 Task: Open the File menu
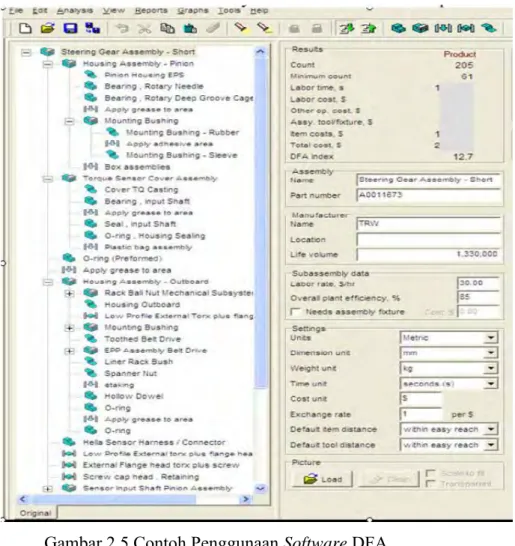[x=16, y=10]
